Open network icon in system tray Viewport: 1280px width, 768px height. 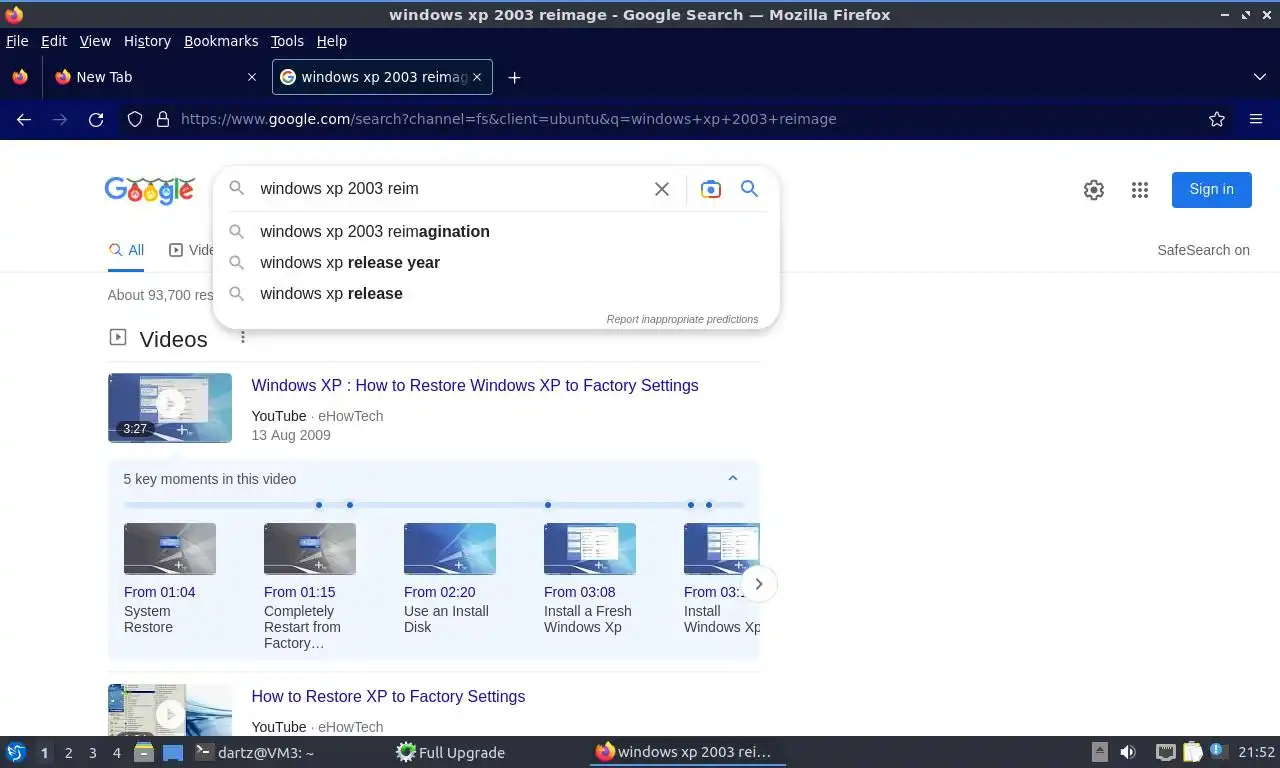1165,752
